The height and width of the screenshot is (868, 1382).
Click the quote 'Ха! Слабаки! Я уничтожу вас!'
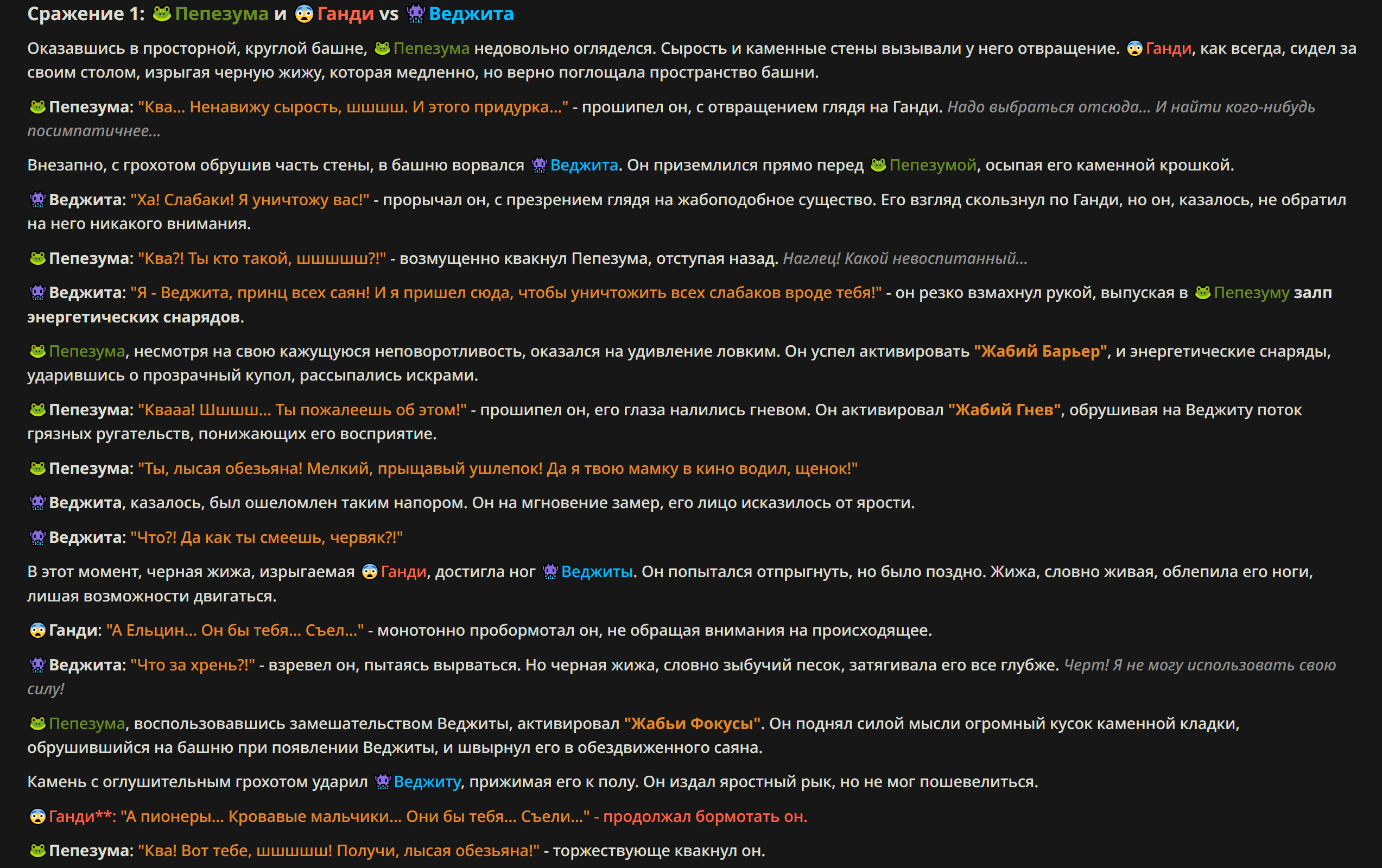250,200
